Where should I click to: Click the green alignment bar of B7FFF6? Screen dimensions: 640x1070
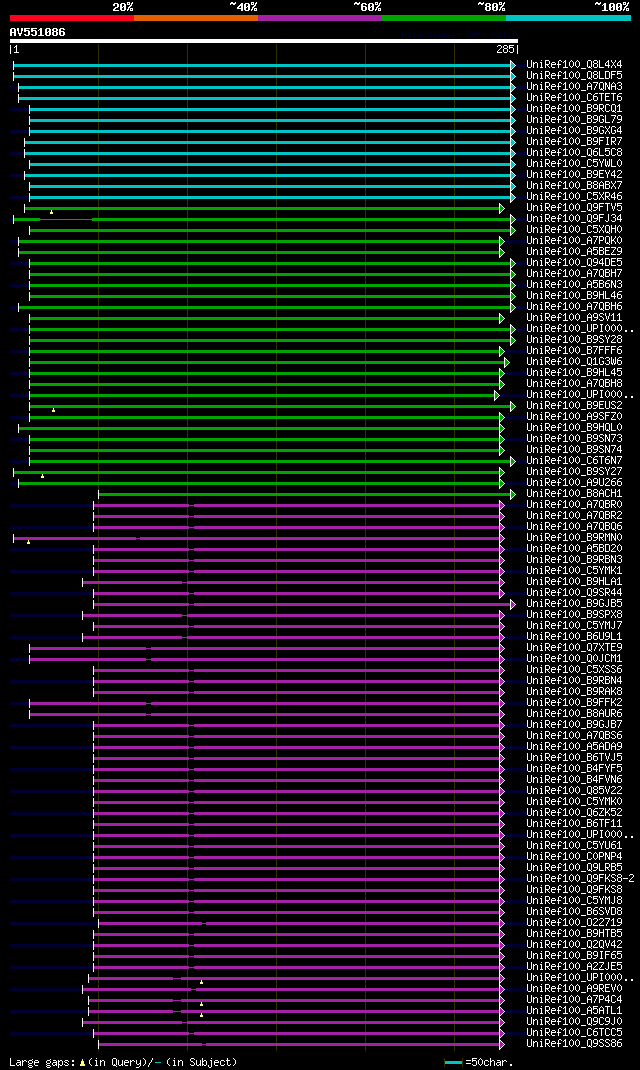265,351
